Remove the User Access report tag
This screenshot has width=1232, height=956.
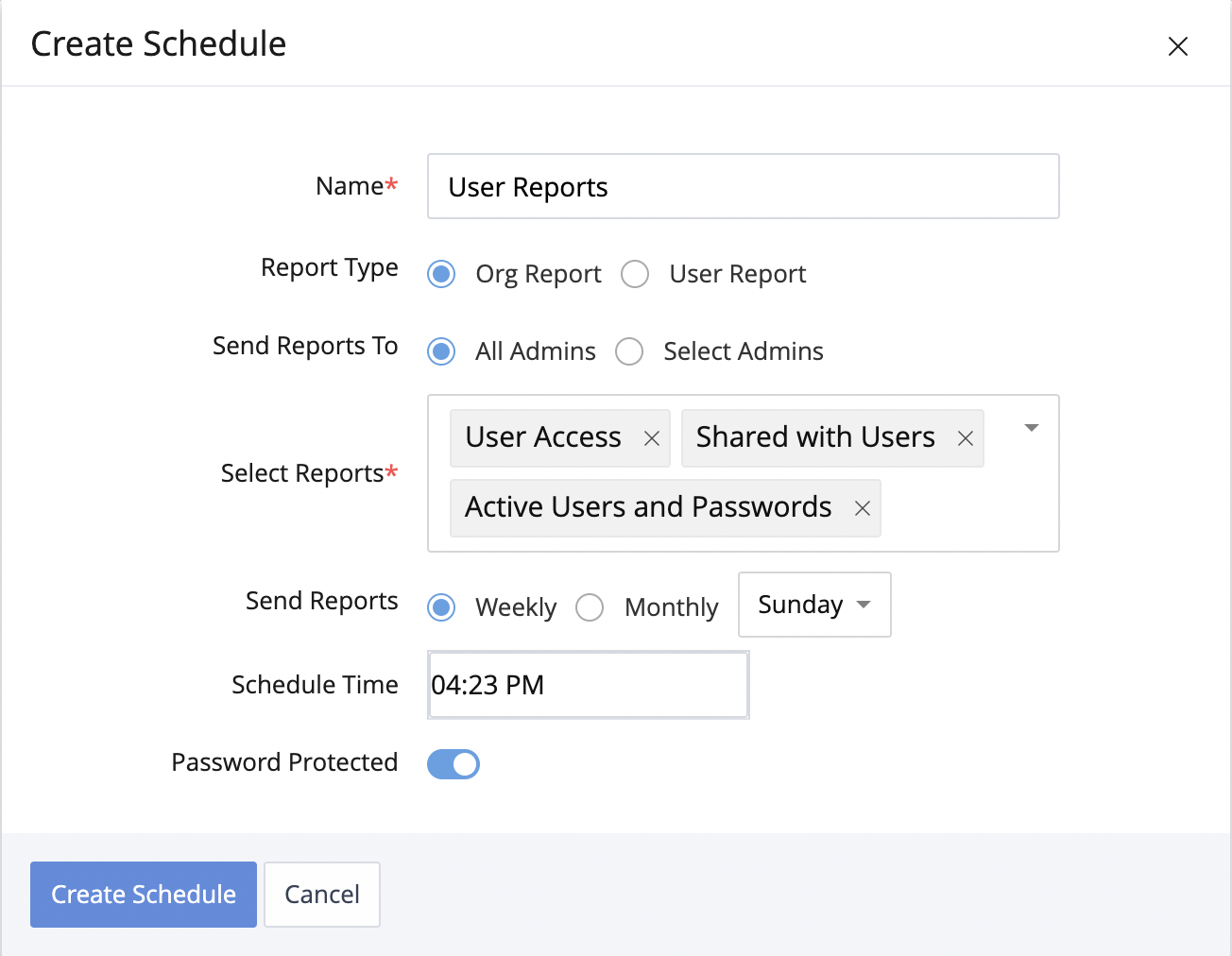click(x=652, y=438)
